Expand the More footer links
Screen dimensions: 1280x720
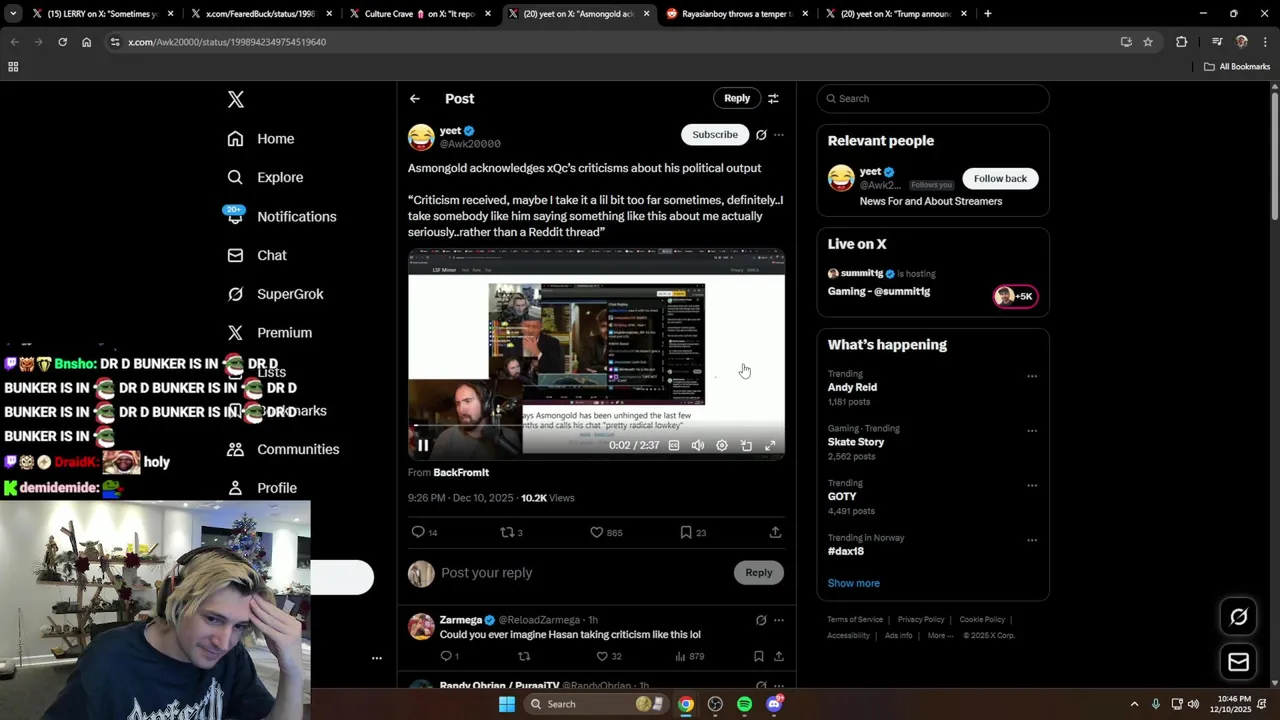pyautogui.click(x=940, y=635)
